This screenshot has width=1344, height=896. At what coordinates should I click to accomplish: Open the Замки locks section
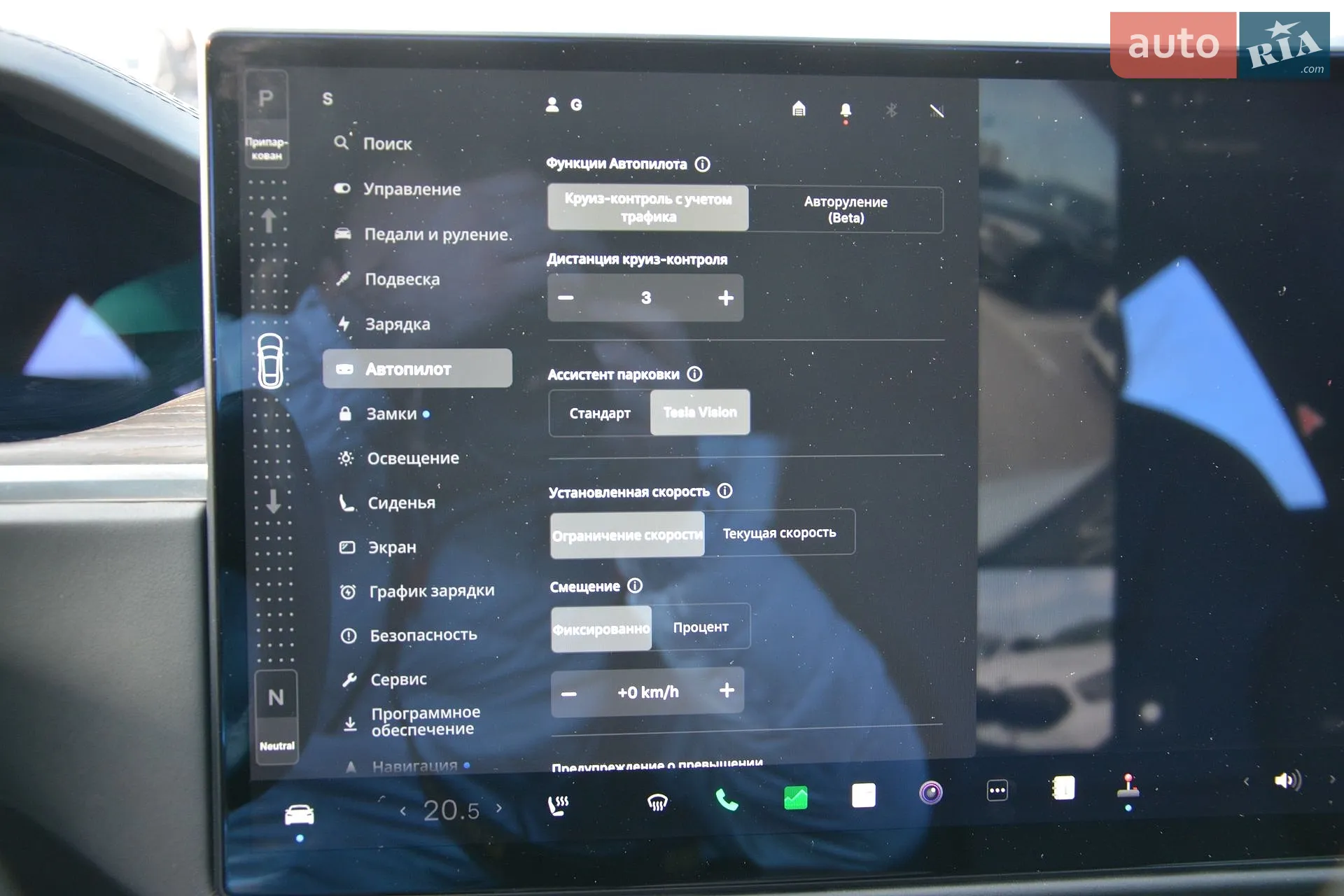click(x=384, y=414)
